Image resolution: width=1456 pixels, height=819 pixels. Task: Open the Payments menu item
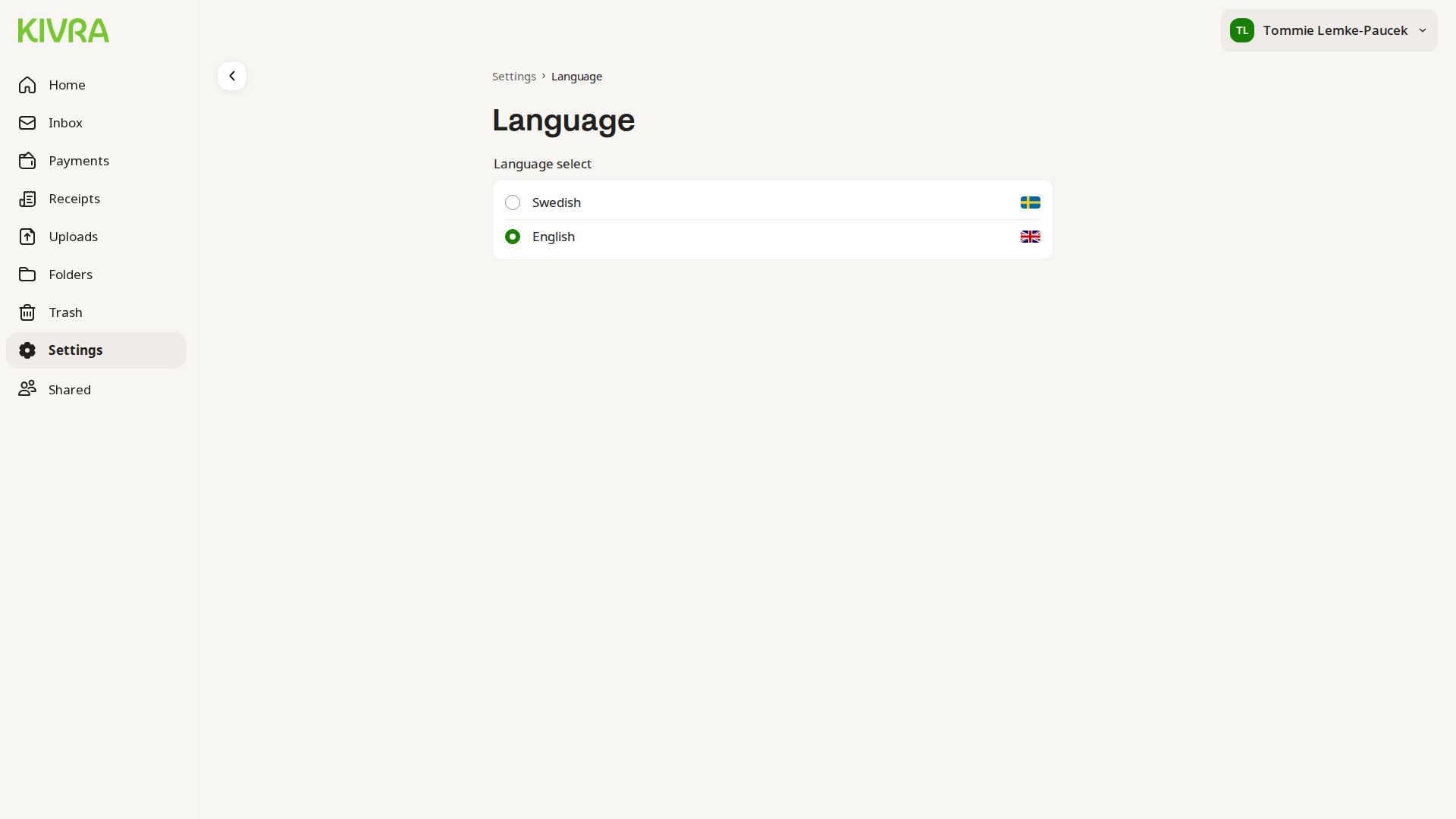79,161
